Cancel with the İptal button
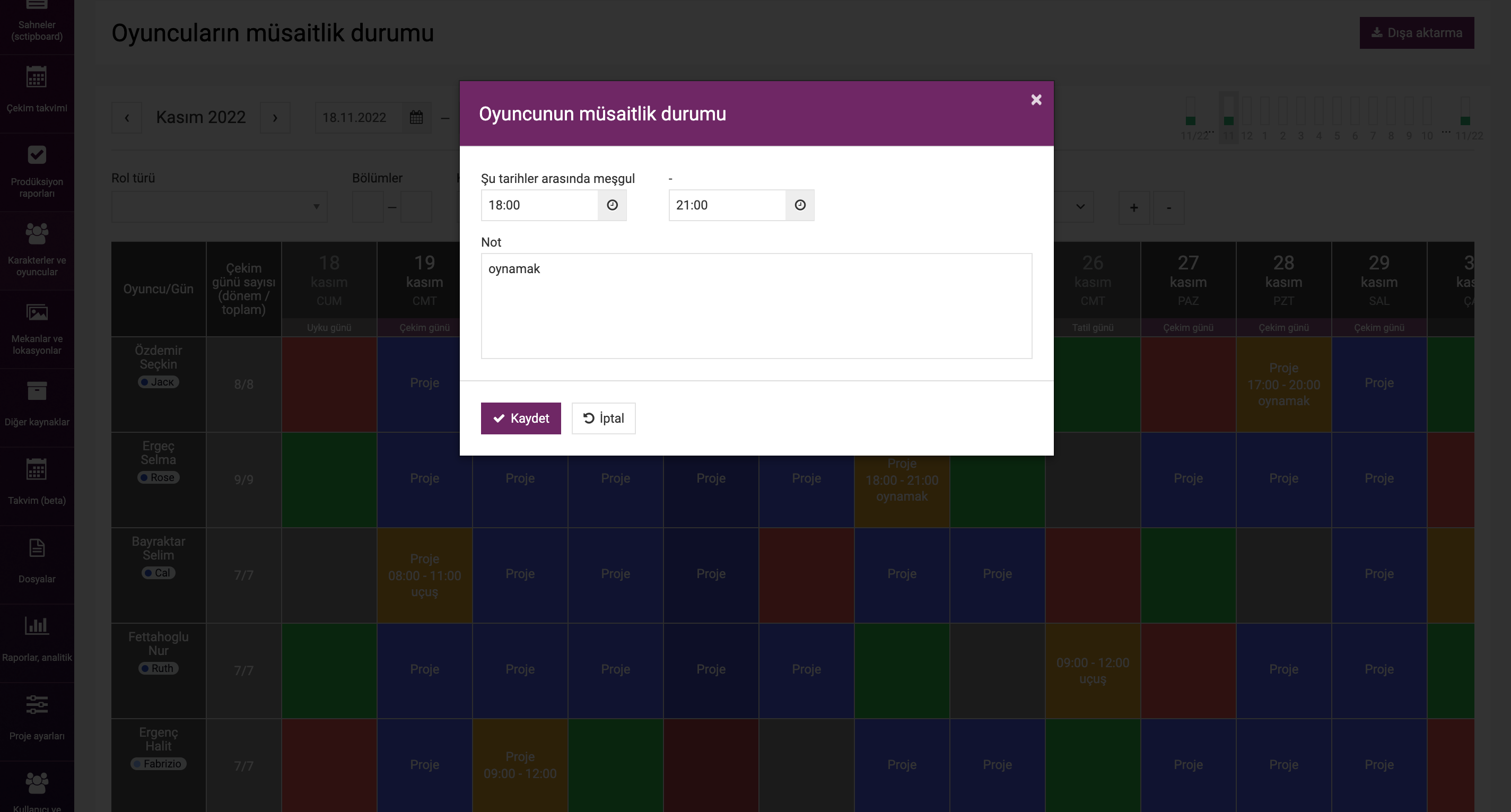The height and width of the screenshot is (812, 1511). (x=603, y=418)
